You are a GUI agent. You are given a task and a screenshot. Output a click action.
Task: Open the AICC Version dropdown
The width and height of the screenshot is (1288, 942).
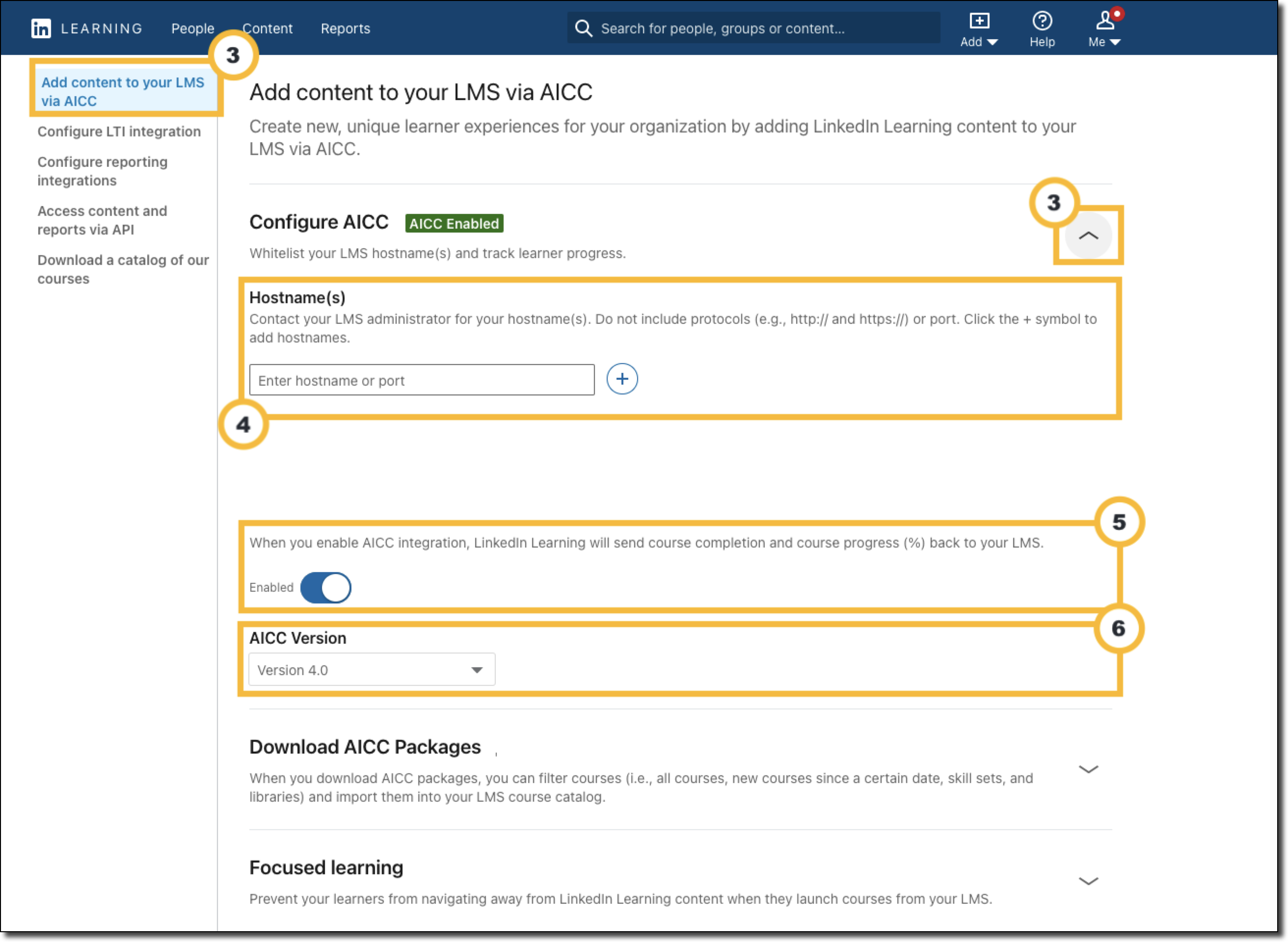pos(372,670)
